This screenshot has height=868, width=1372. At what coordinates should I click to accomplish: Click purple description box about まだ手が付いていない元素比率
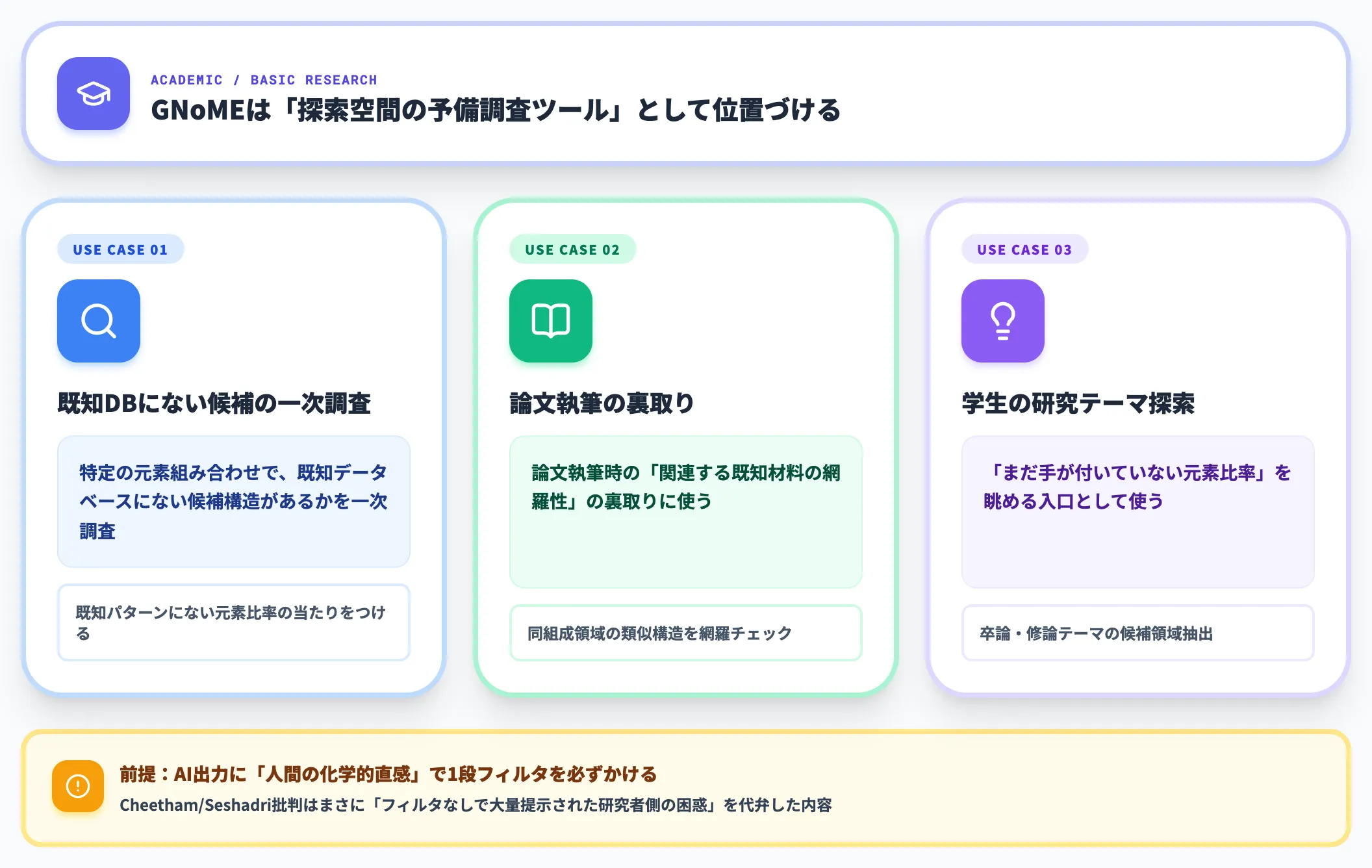(x=1138, y=512)
